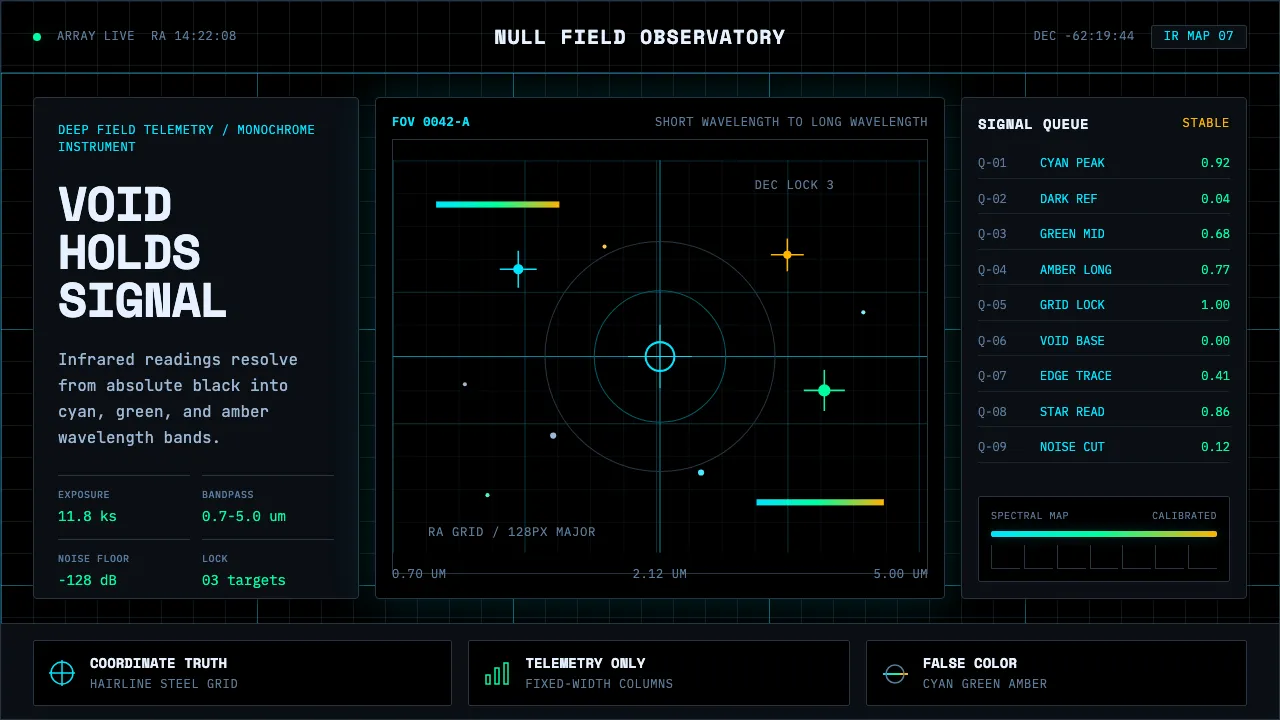Viewport: 1280px width, 720px height.
Task: Click the NULL FIELD OBSERVATORY title
Action: click(x=640, y=37)
